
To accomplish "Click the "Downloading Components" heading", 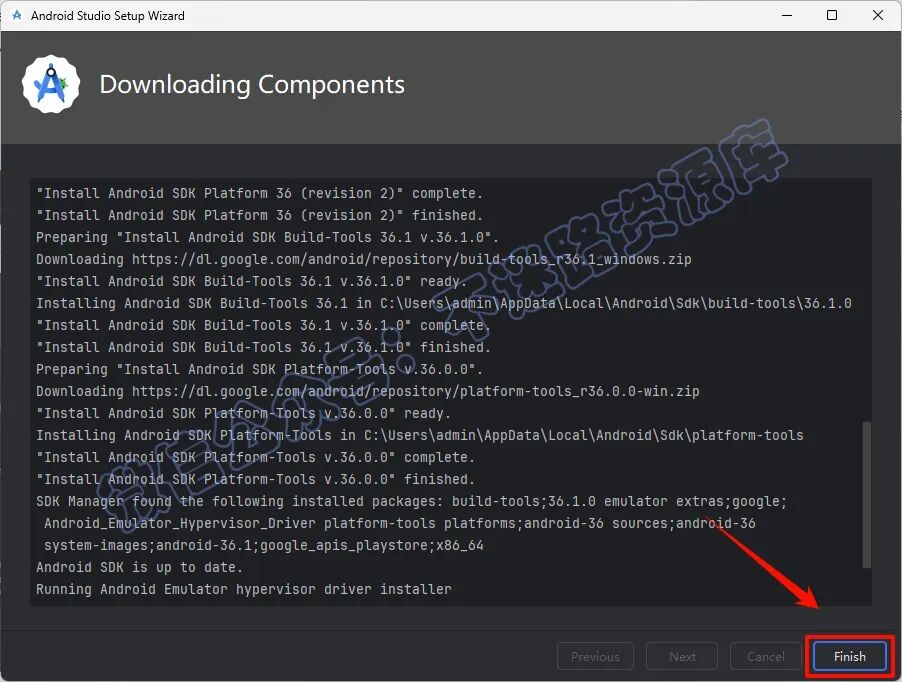I will coord(252,85).
